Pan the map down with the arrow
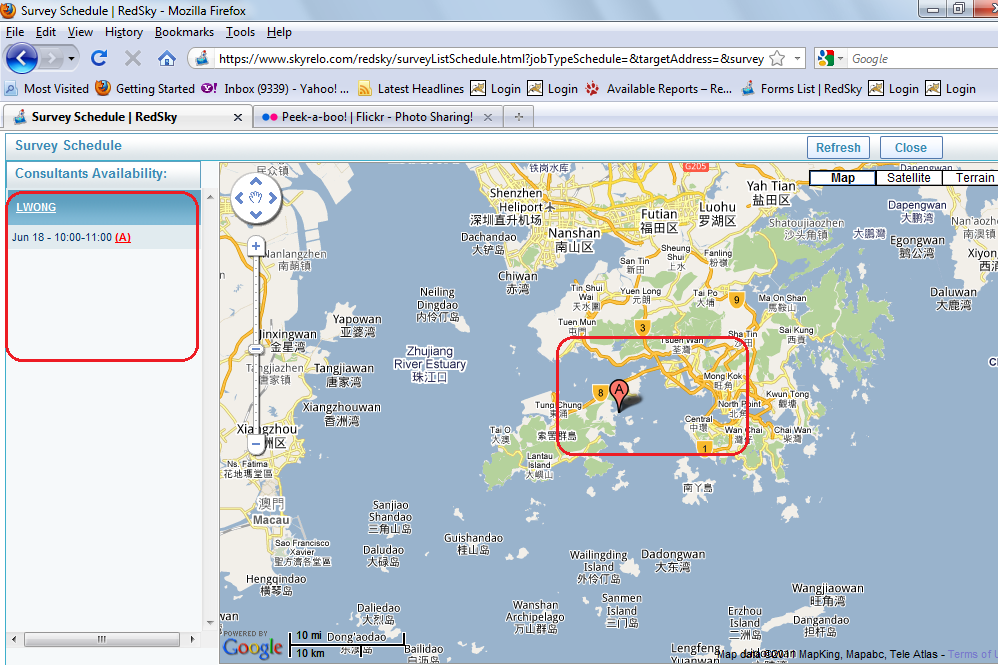Screen dimensions: 998x665 click(256, 214)
